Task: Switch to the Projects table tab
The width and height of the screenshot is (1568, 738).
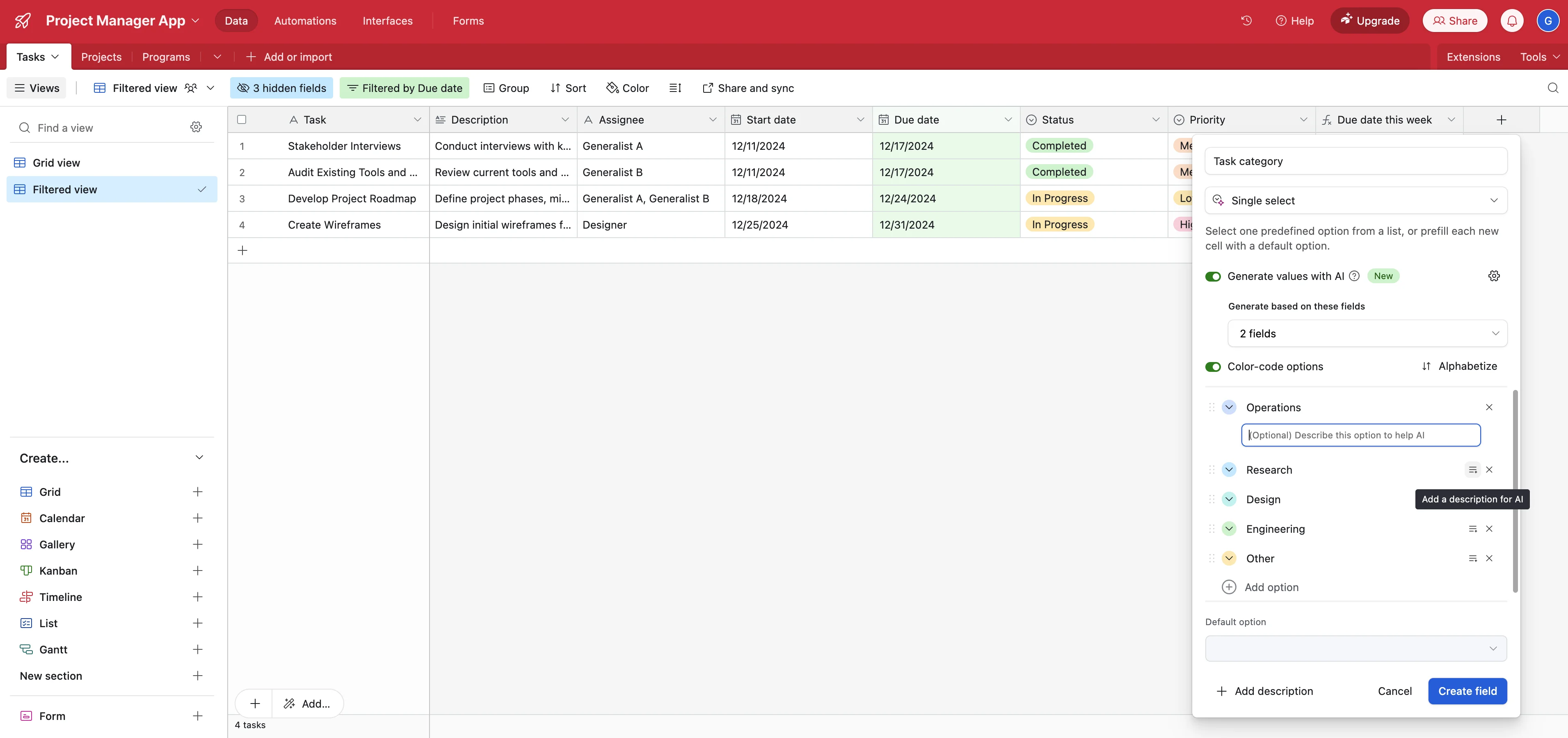Action: click(101, 57)
